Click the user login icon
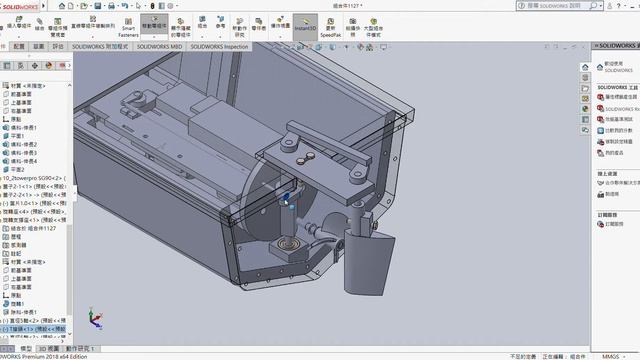The width and height of the screenshot is (640, 360). tap(609, 6)
